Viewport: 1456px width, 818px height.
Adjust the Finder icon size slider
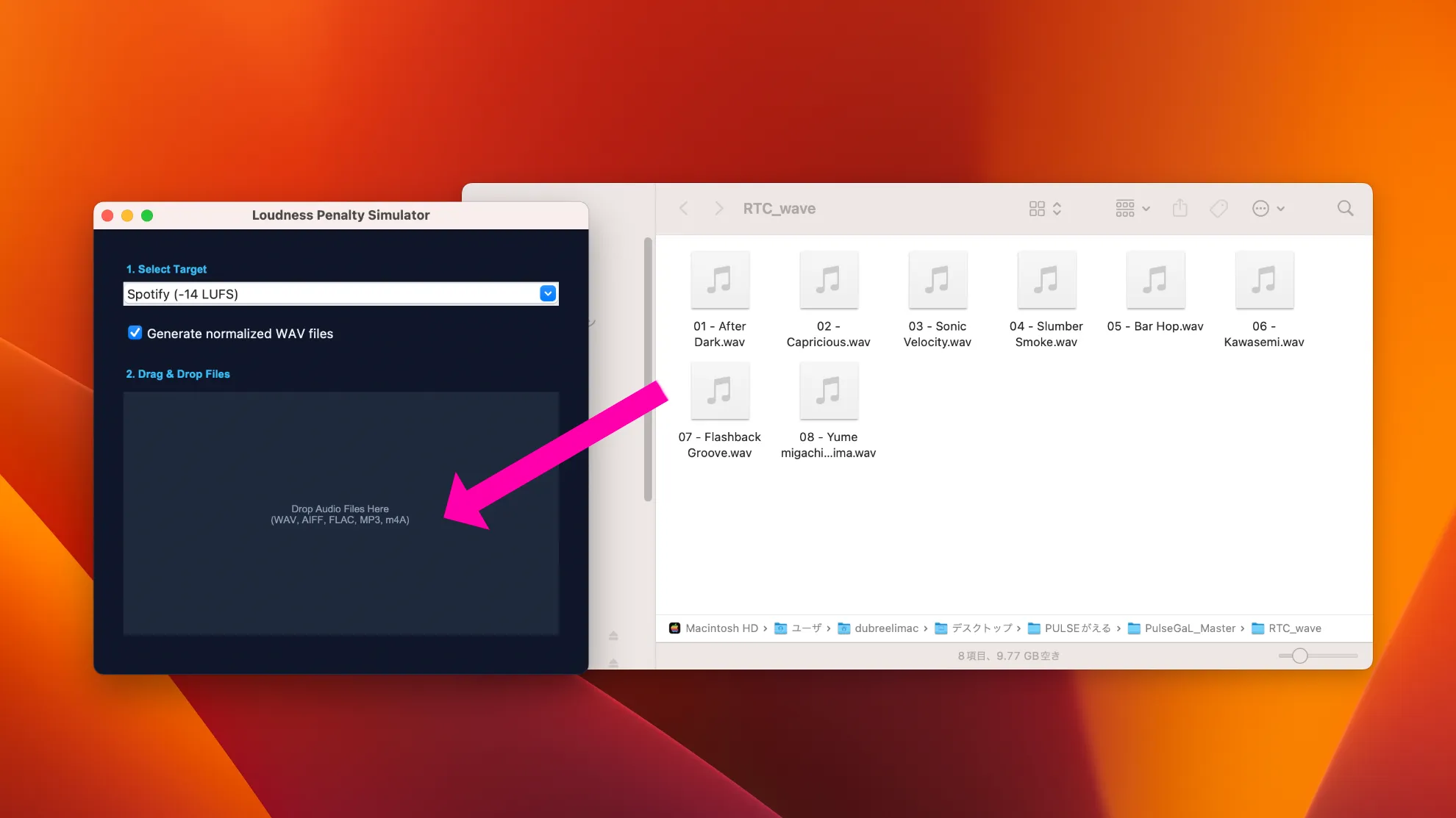pos(1300,656)
